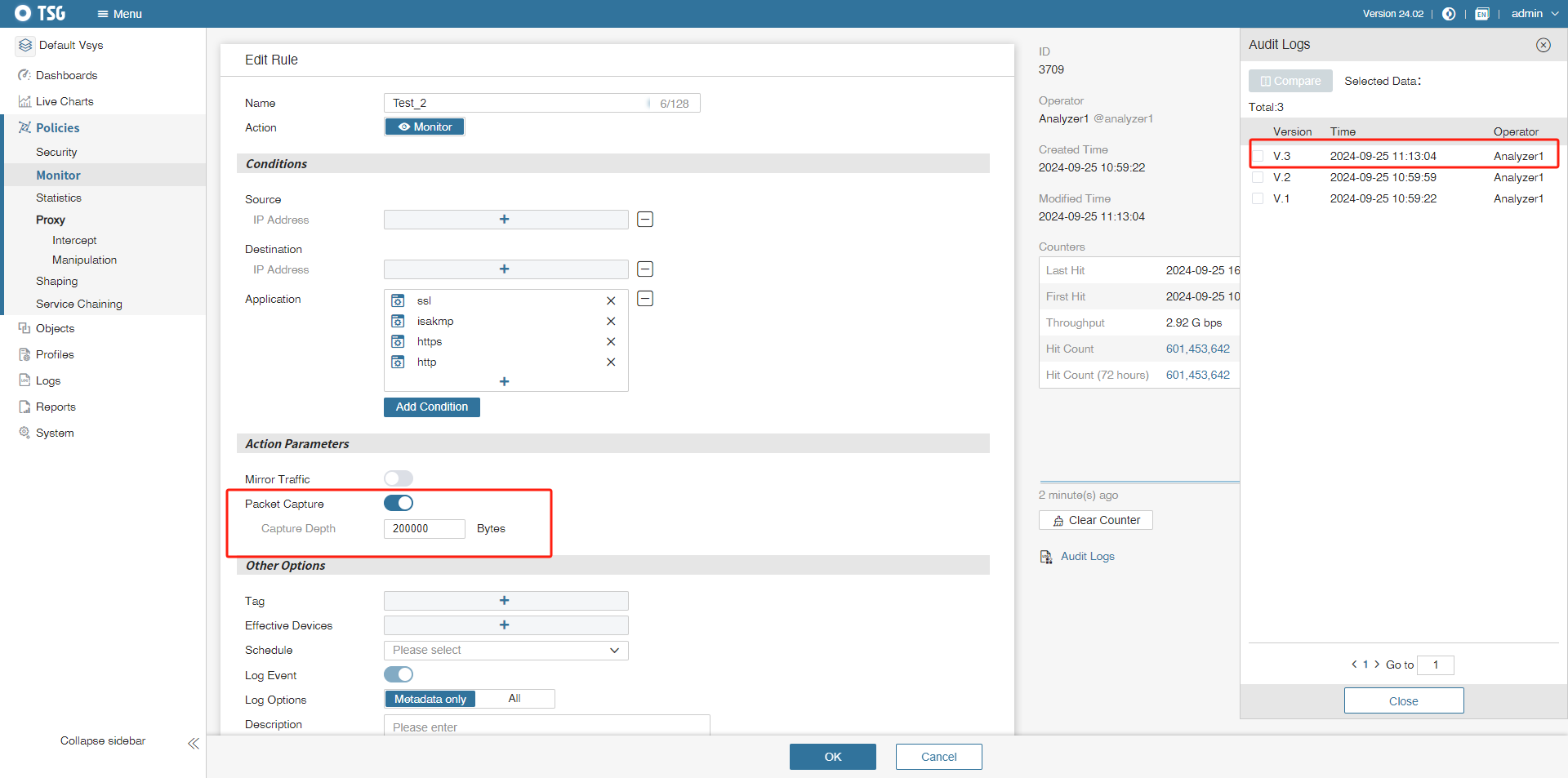Remove the ssl application entry
The width and height of the screenshot is (1568, 778).
(x=611, y=301)
